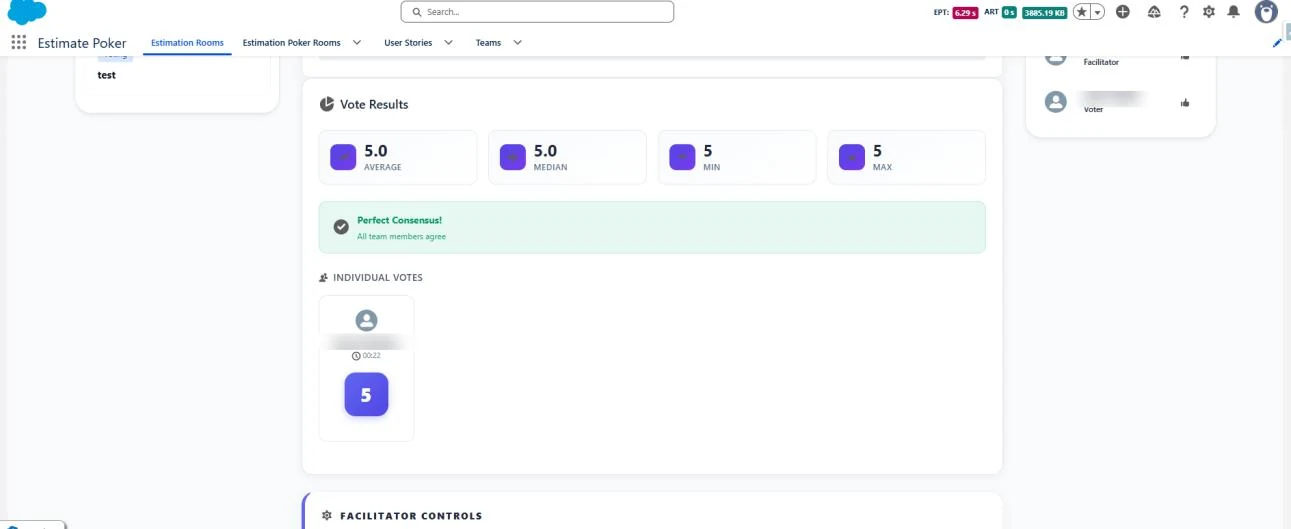Image resolution: width=1291 pixels, height=529 pixels.
Task: Expand the Teams tab dropdown
Action: click(x=517, y=43)
